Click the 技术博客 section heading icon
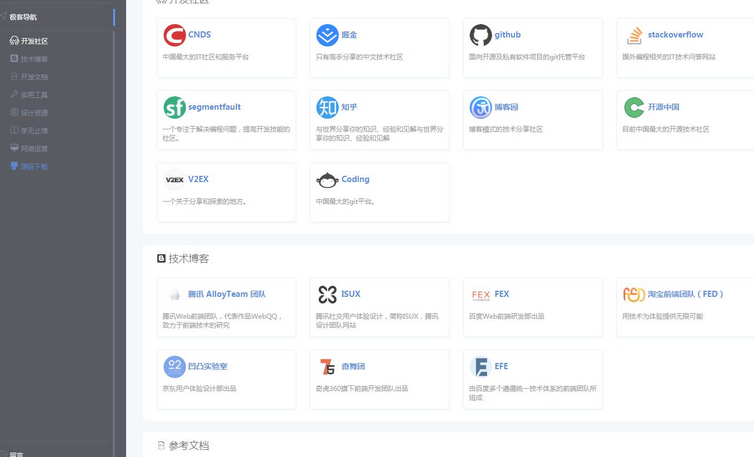754x457 pixels. click(162, 259)
